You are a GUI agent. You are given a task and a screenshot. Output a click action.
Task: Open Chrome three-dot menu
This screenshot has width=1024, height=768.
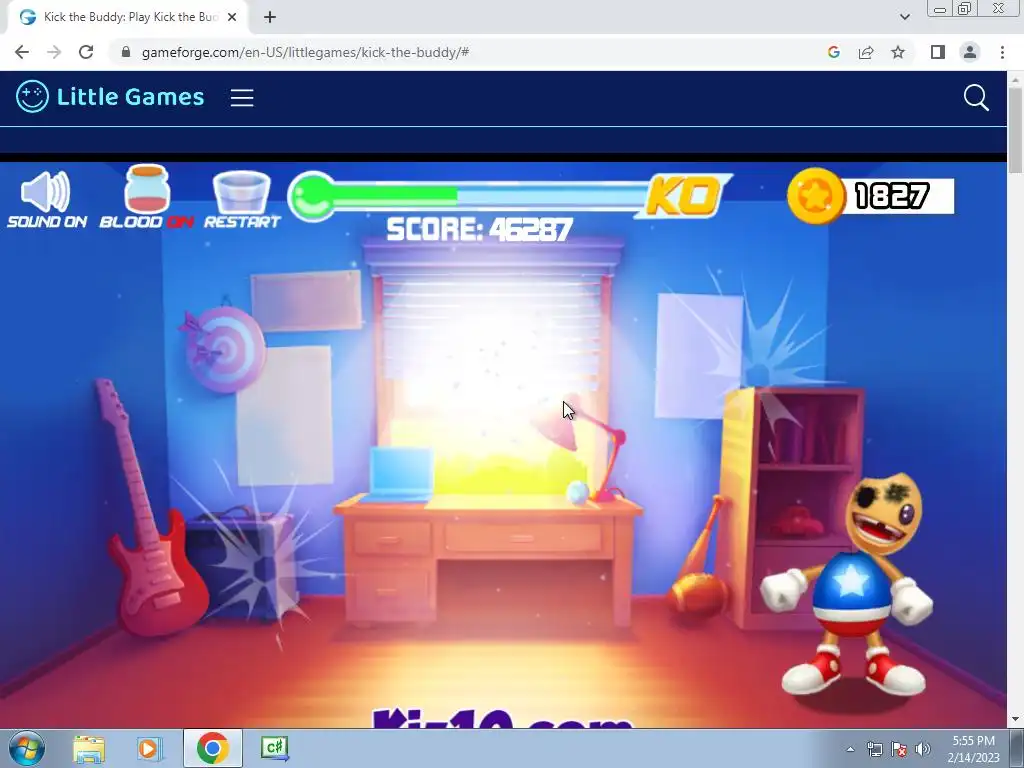(x=1002, y=52)
